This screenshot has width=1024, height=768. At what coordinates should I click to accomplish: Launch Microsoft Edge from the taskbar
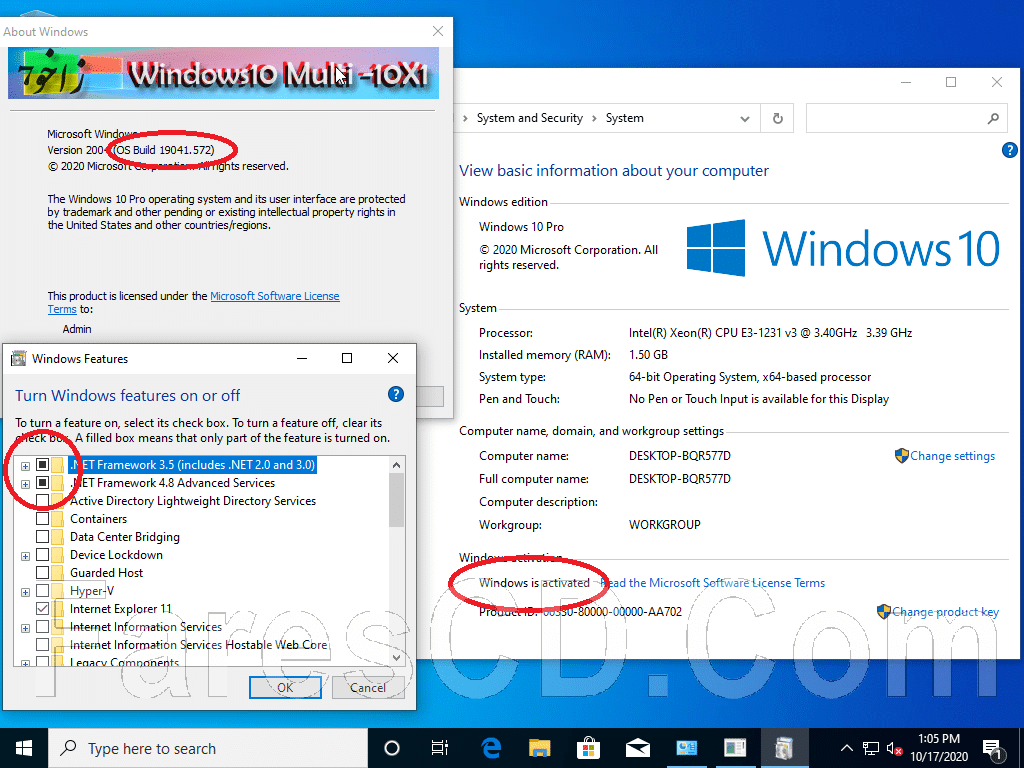click(x=490, y=748)
